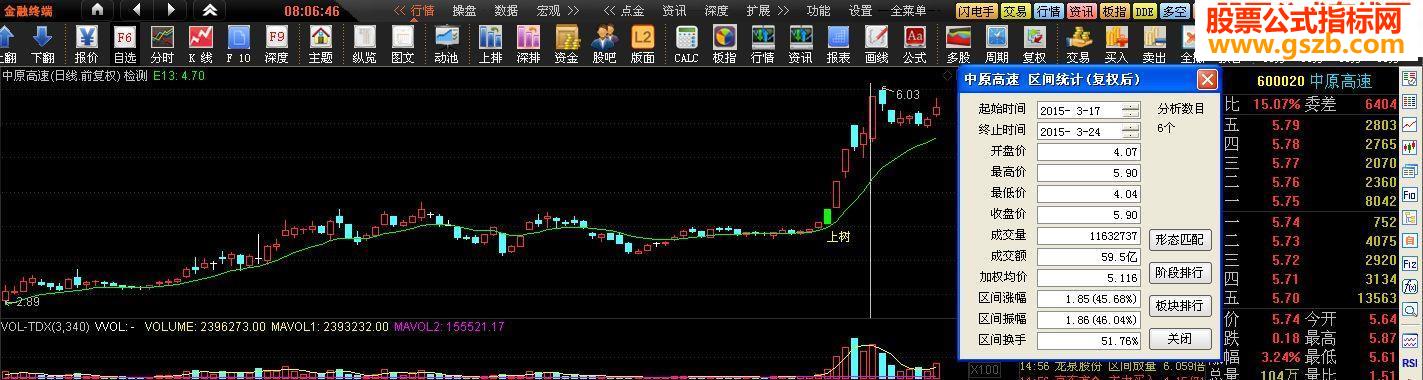Close the 区间统计 dialog with X
This screenshot has height=380, width=1423.
click(x=1207, y=80)
